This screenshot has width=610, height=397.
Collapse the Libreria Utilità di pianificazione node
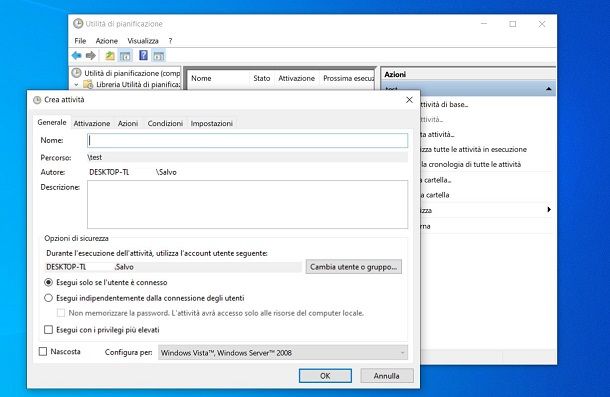(x=76, y=84)
